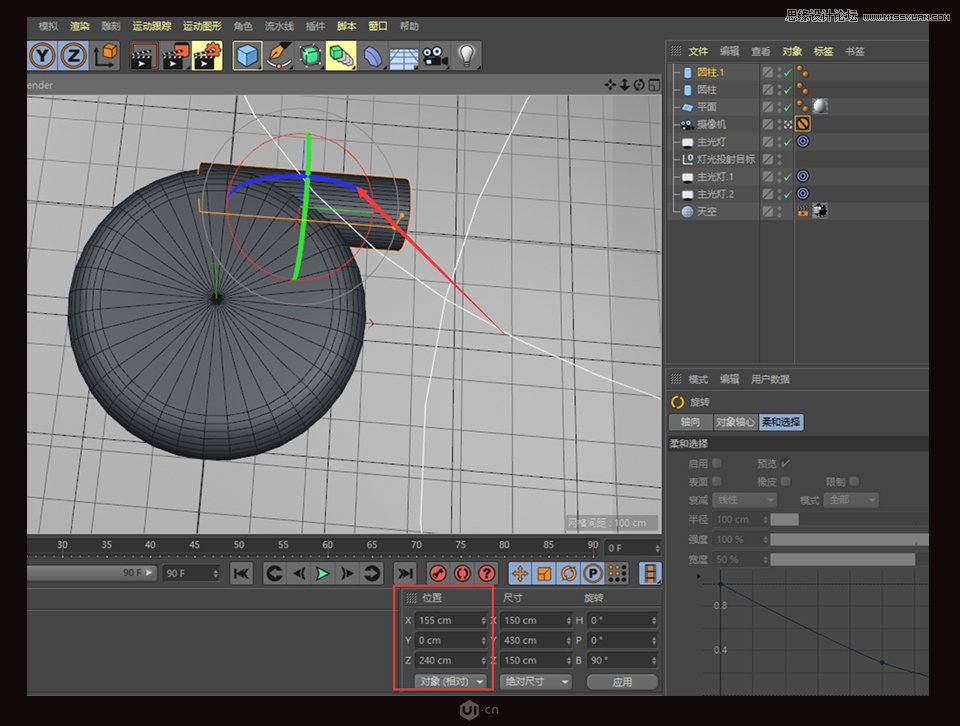This screenshot has height=726, width=960.
Task: Click the 应用 apply button
Action: 622,681
